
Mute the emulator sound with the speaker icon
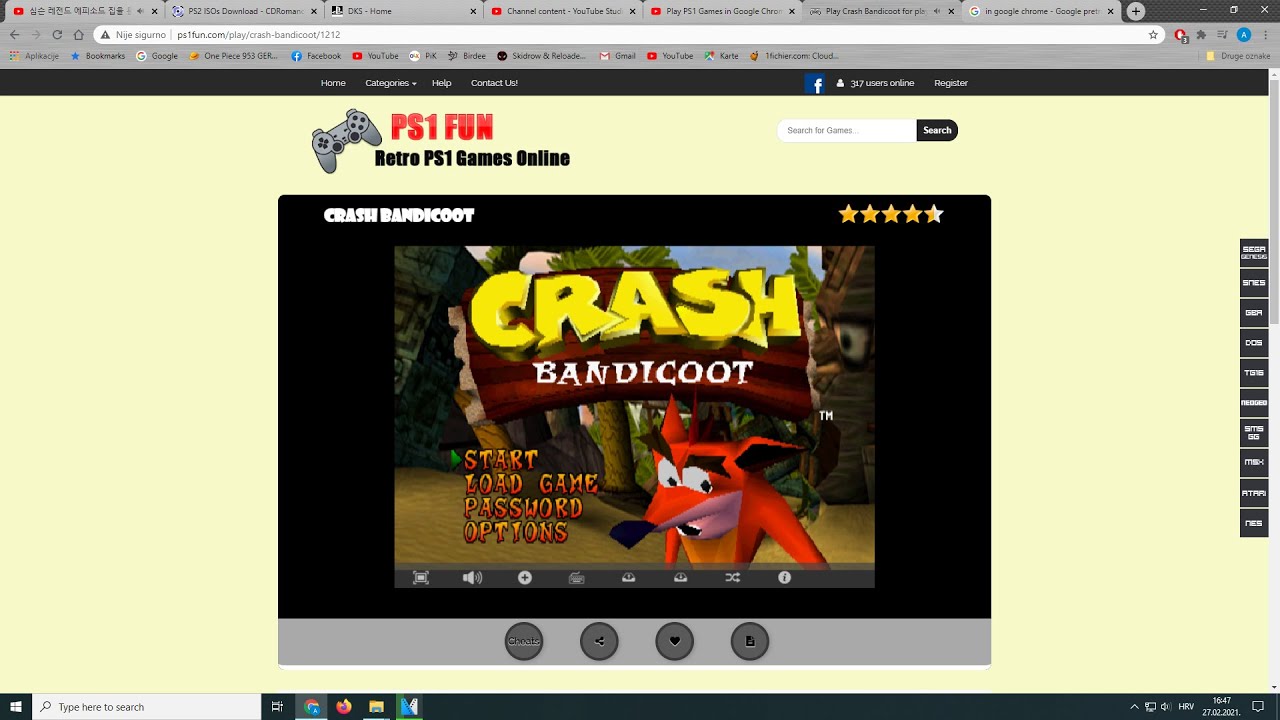coord(472,578)
